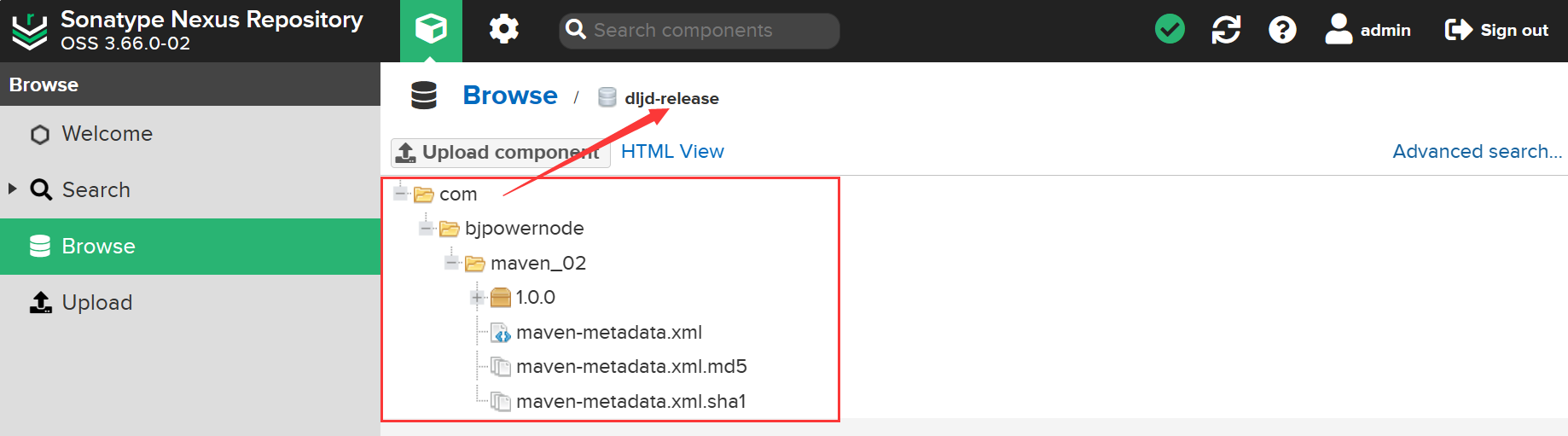Expand the Search sidebar menu arrow
Viewport: 1568px width, 436px height.
(13, 189)
